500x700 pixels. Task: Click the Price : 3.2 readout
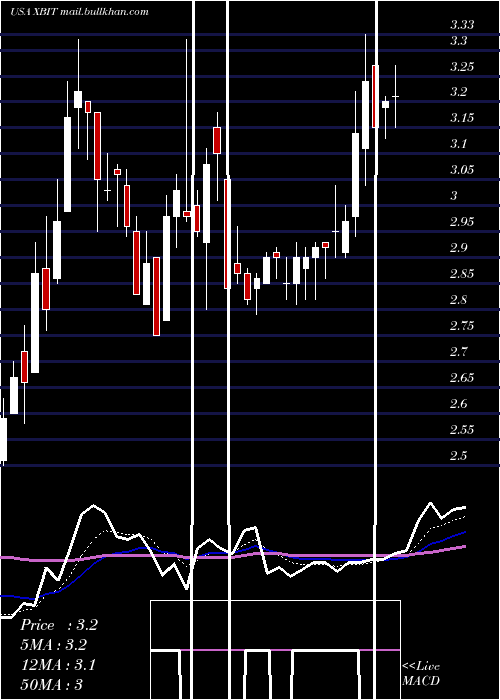pyautogui.click(x=58, y=625)
